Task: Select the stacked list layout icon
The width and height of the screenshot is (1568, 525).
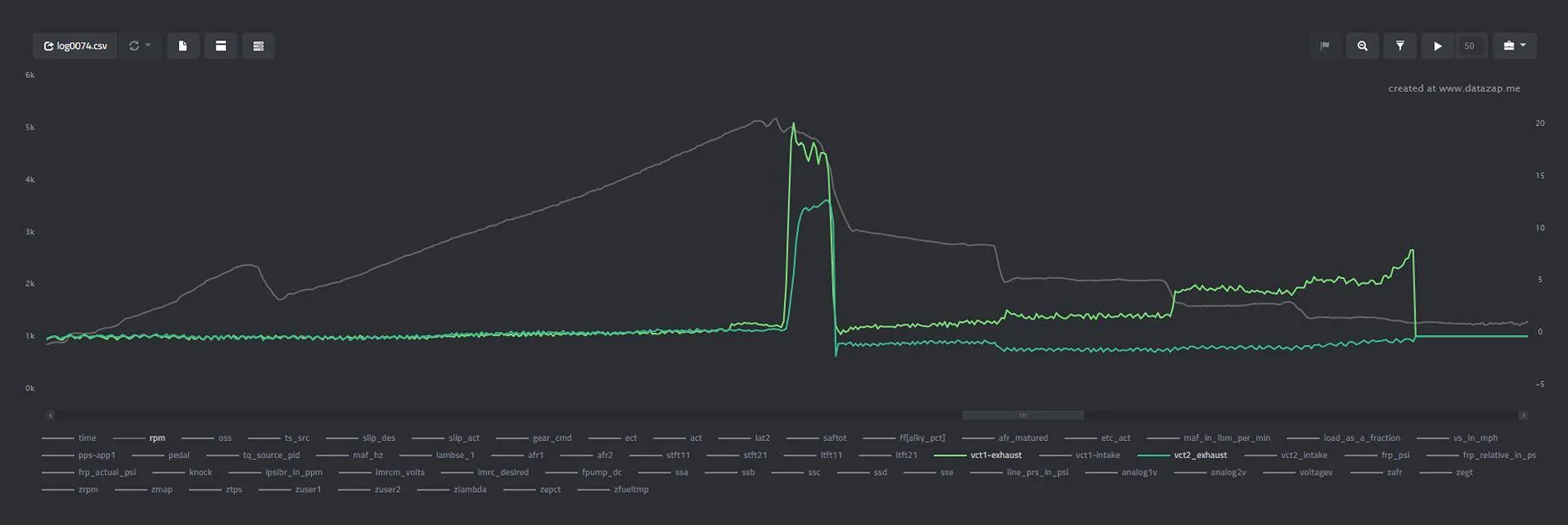Action: [x=258, y=46]
